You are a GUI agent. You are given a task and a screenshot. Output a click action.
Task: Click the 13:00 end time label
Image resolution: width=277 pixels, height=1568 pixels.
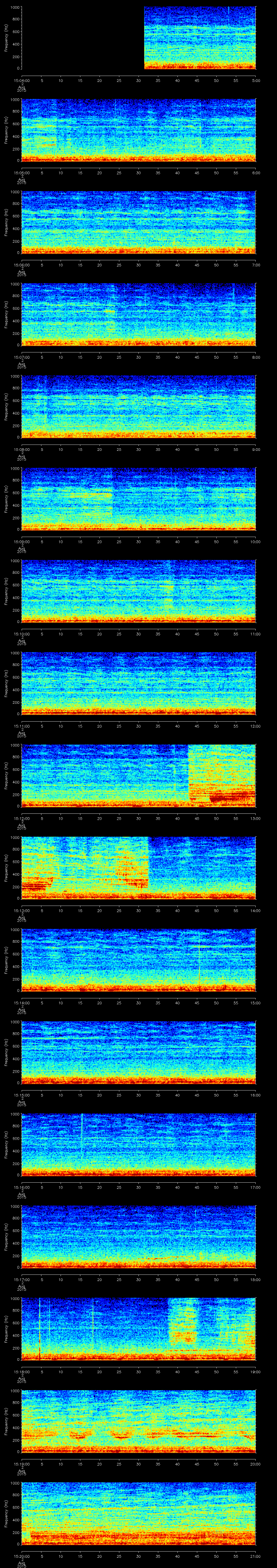click(255, 818)
